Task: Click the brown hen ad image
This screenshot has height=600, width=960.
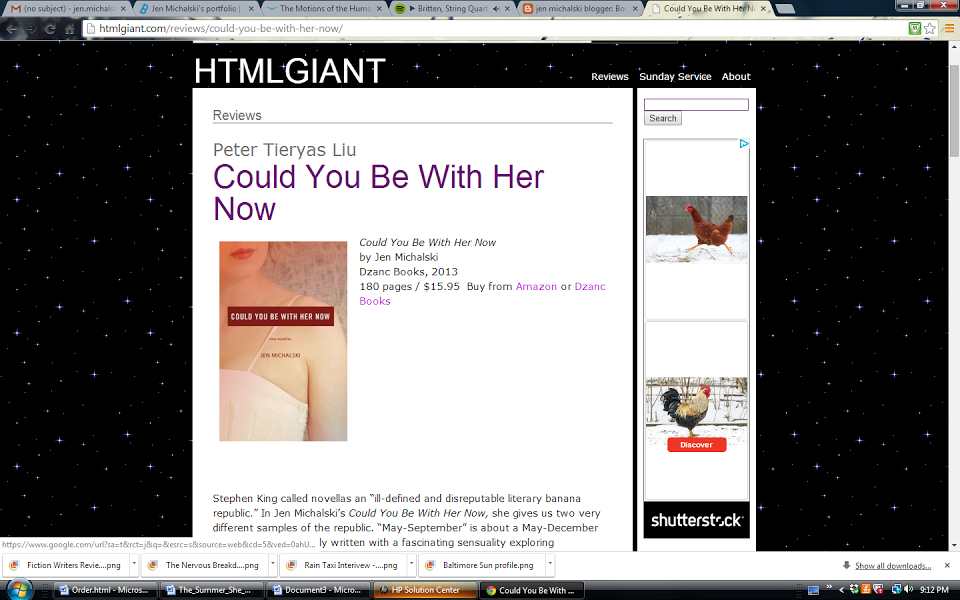Action: click(x=696, y=230)
